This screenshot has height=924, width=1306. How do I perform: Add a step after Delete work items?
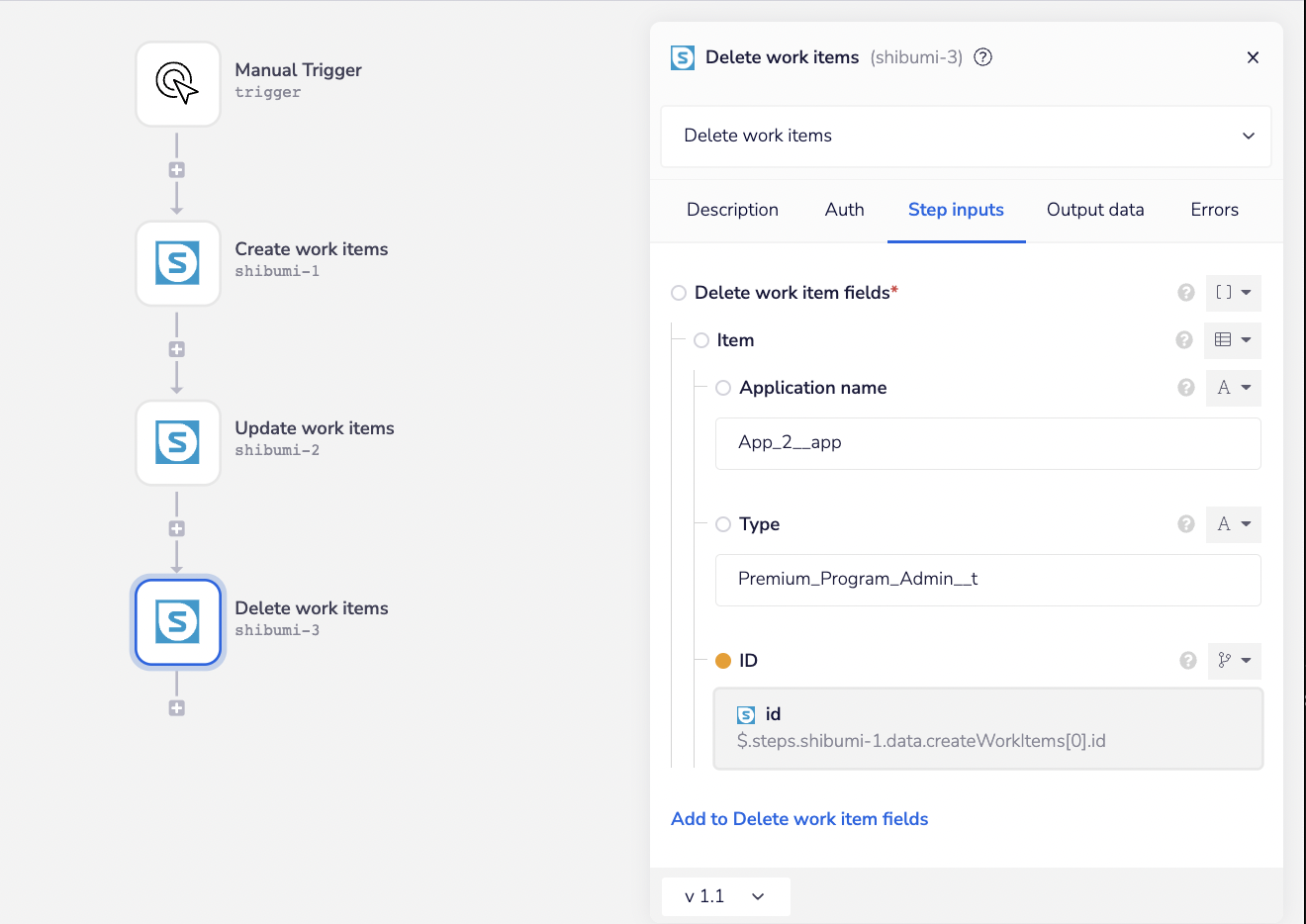pos(177,708)
